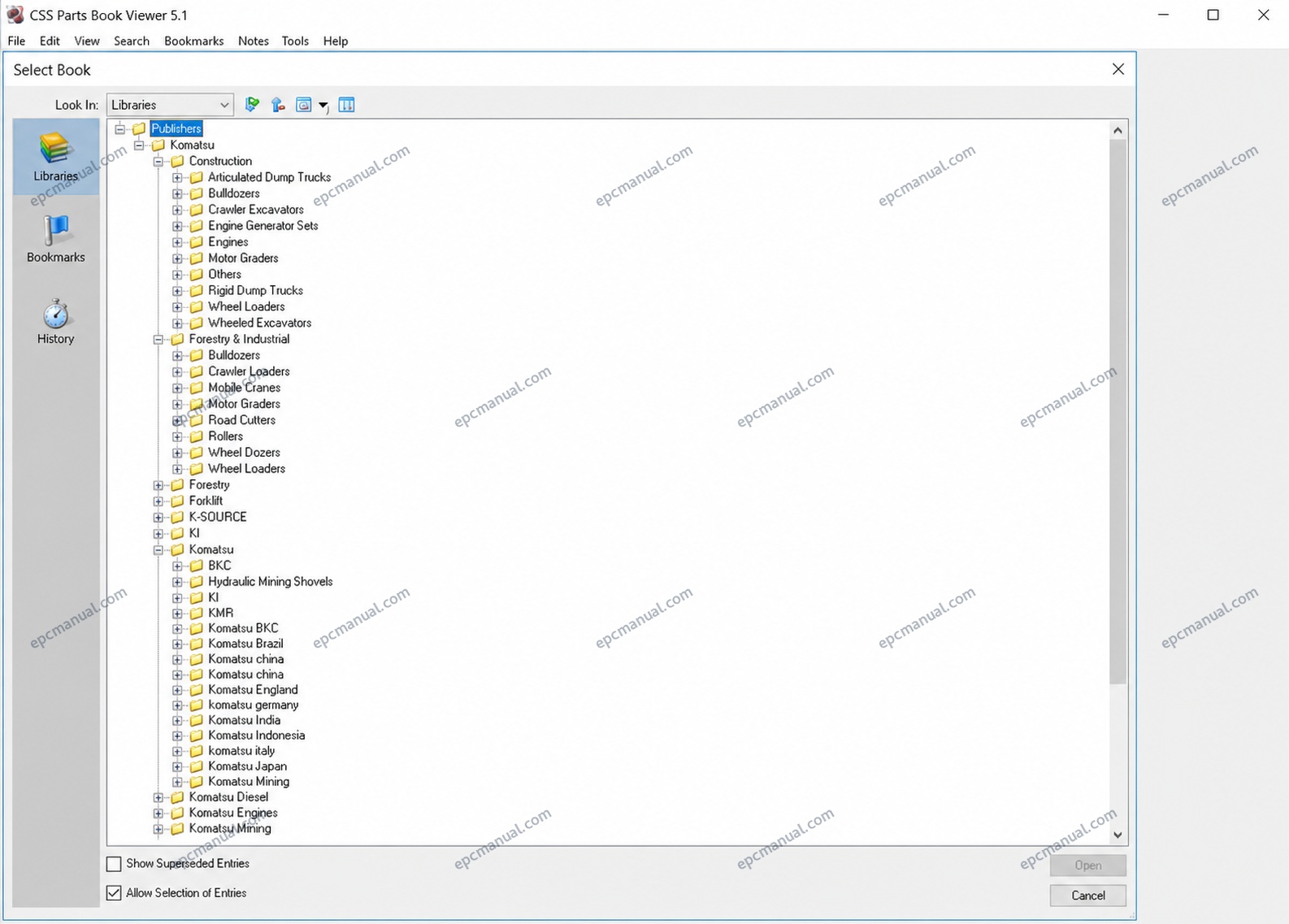Click the Komatsu Japan folder icon
1289x924 pixels.
click(x=196, y=766)
